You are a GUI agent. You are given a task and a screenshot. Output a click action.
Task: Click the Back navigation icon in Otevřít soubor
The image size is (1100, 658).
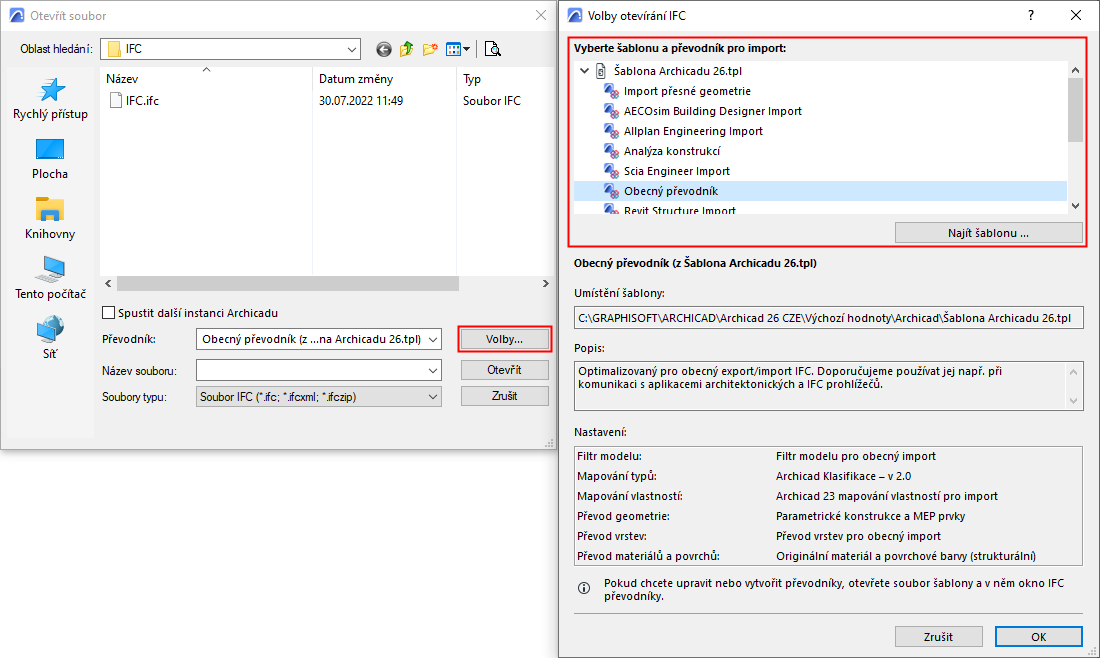tap(384, 49)
